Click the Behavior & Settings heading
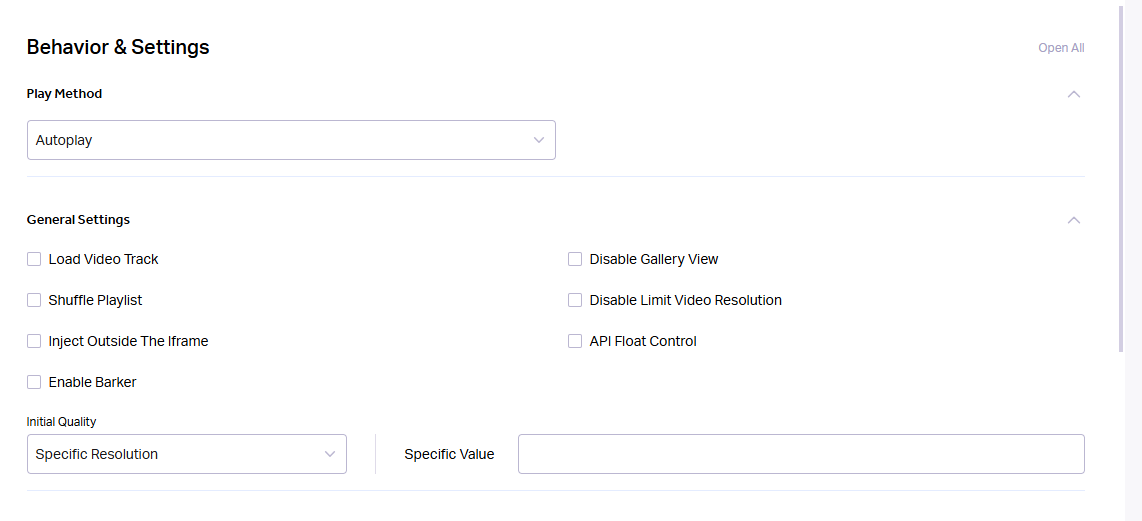This screenshot has height=521, width=1142. pos(118,47)
